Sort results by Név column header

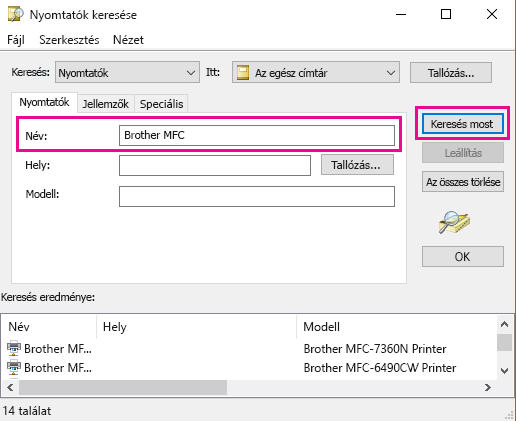(x=49, y=327)
